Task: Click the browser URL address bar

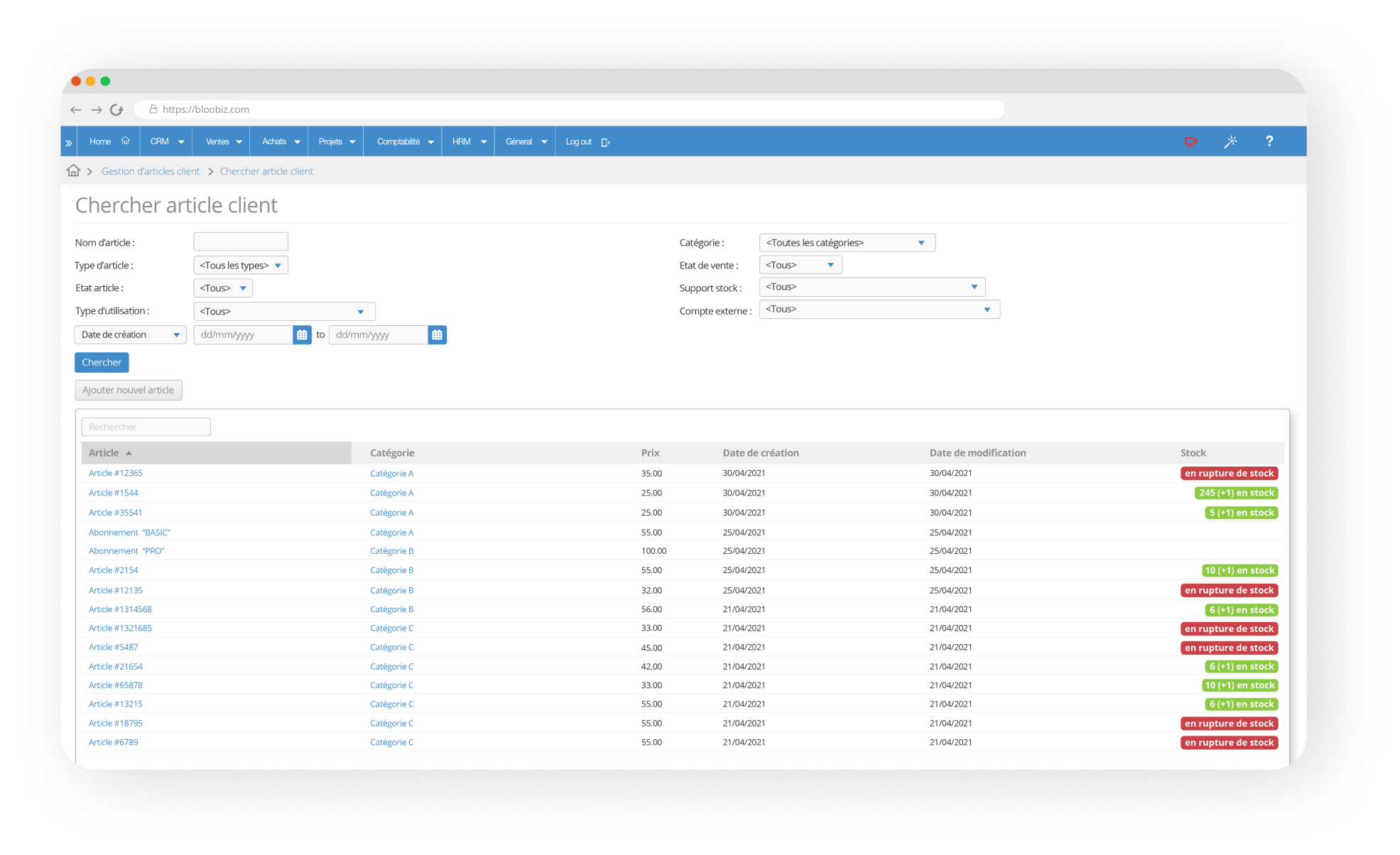Action: point(570,109)
